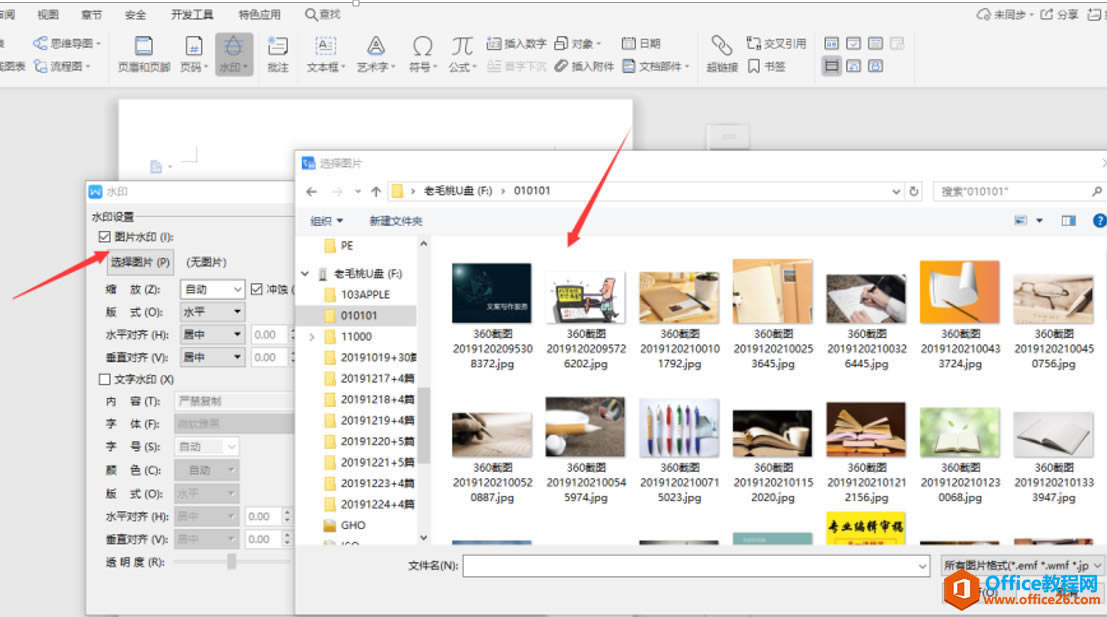Viewport: 1107px width, 617px height.
Task: Open the picture 版式 layout dropdown set to 水平
Action: click(x=213, y=311)
